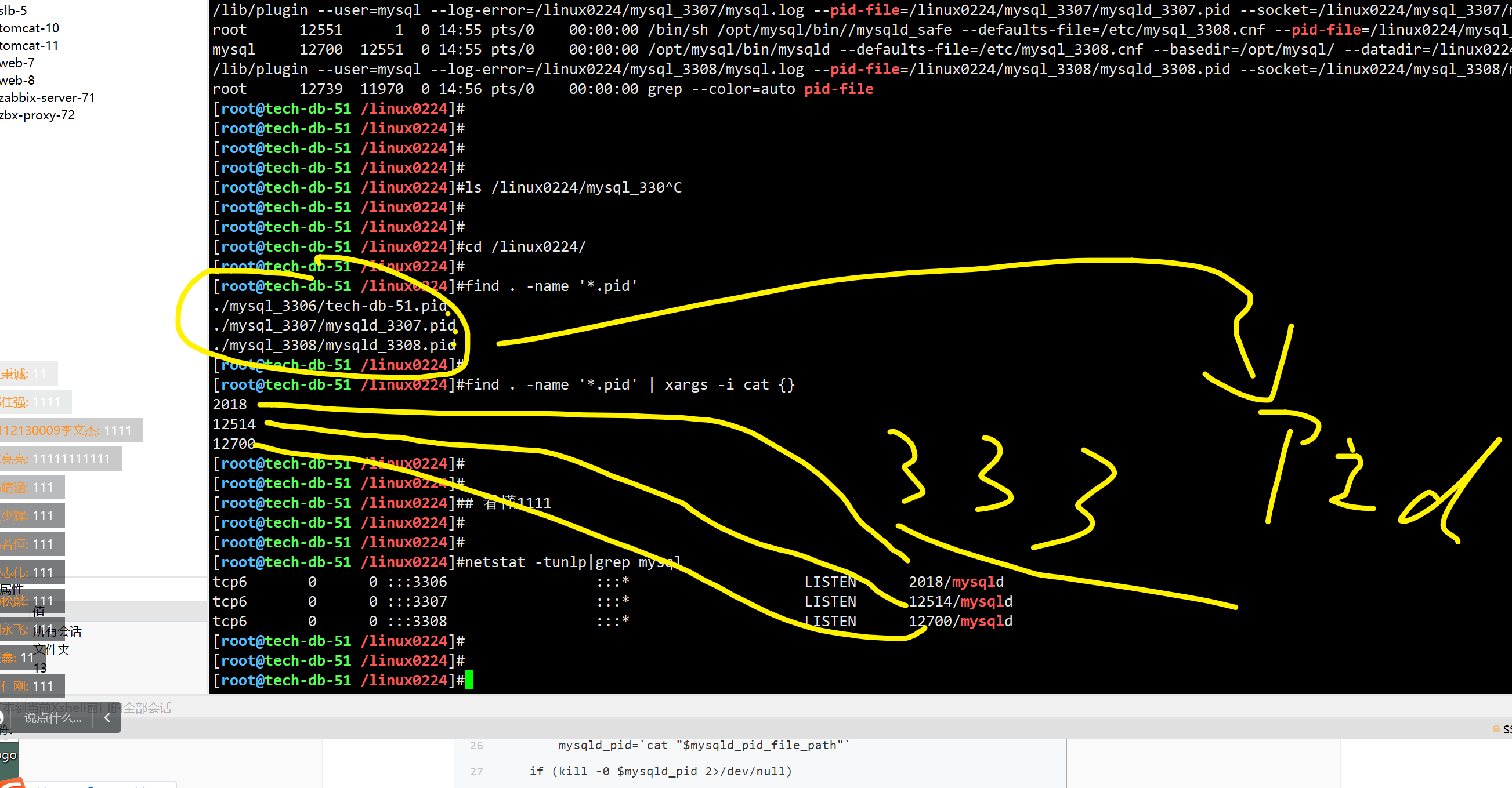Click the '12514/mysqld' netstat entry

pyautogui.click(x=960, y=601)
